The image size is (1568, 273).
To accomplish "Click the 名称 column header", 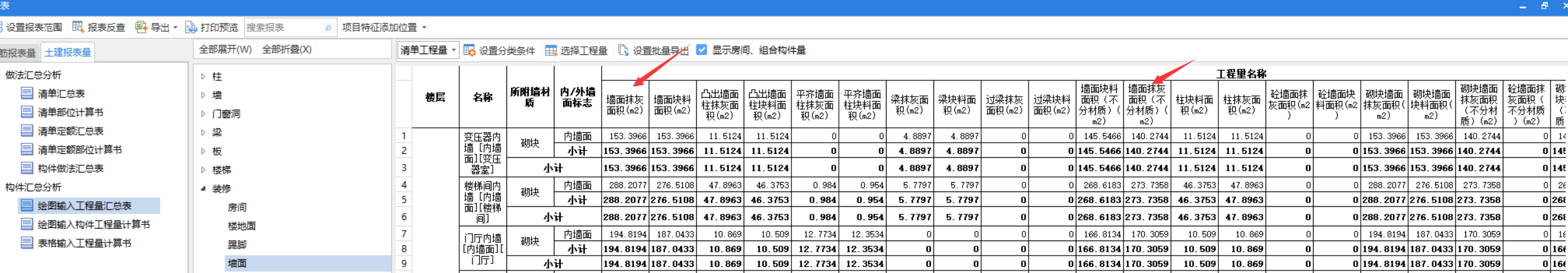I will [483, 97].
